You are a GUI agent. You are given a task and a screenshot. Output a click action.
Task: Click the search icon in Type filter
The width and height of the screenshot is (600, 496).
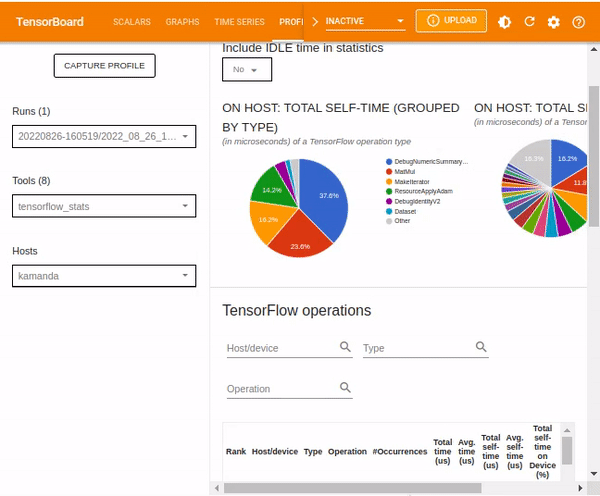tap(481, 347)
